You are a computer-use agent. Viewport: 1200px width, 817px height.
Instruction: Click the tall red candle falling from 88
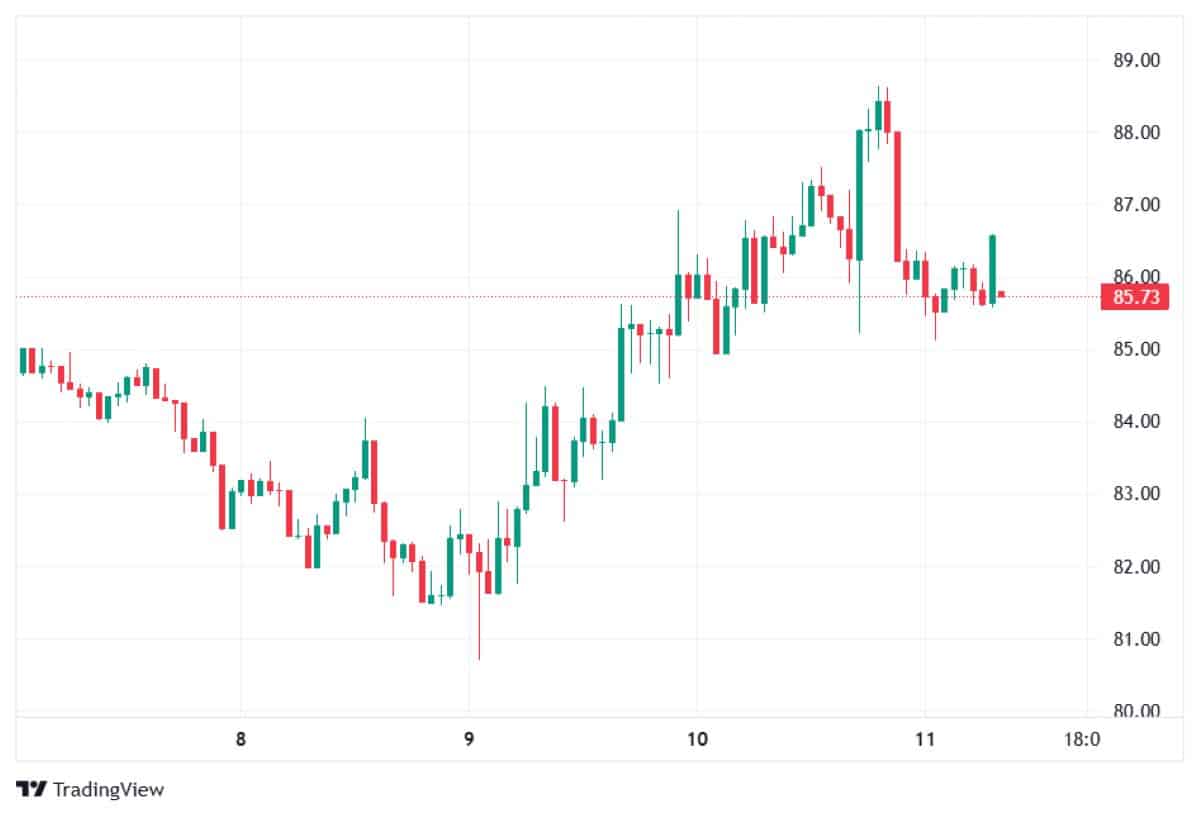(897, 196)
